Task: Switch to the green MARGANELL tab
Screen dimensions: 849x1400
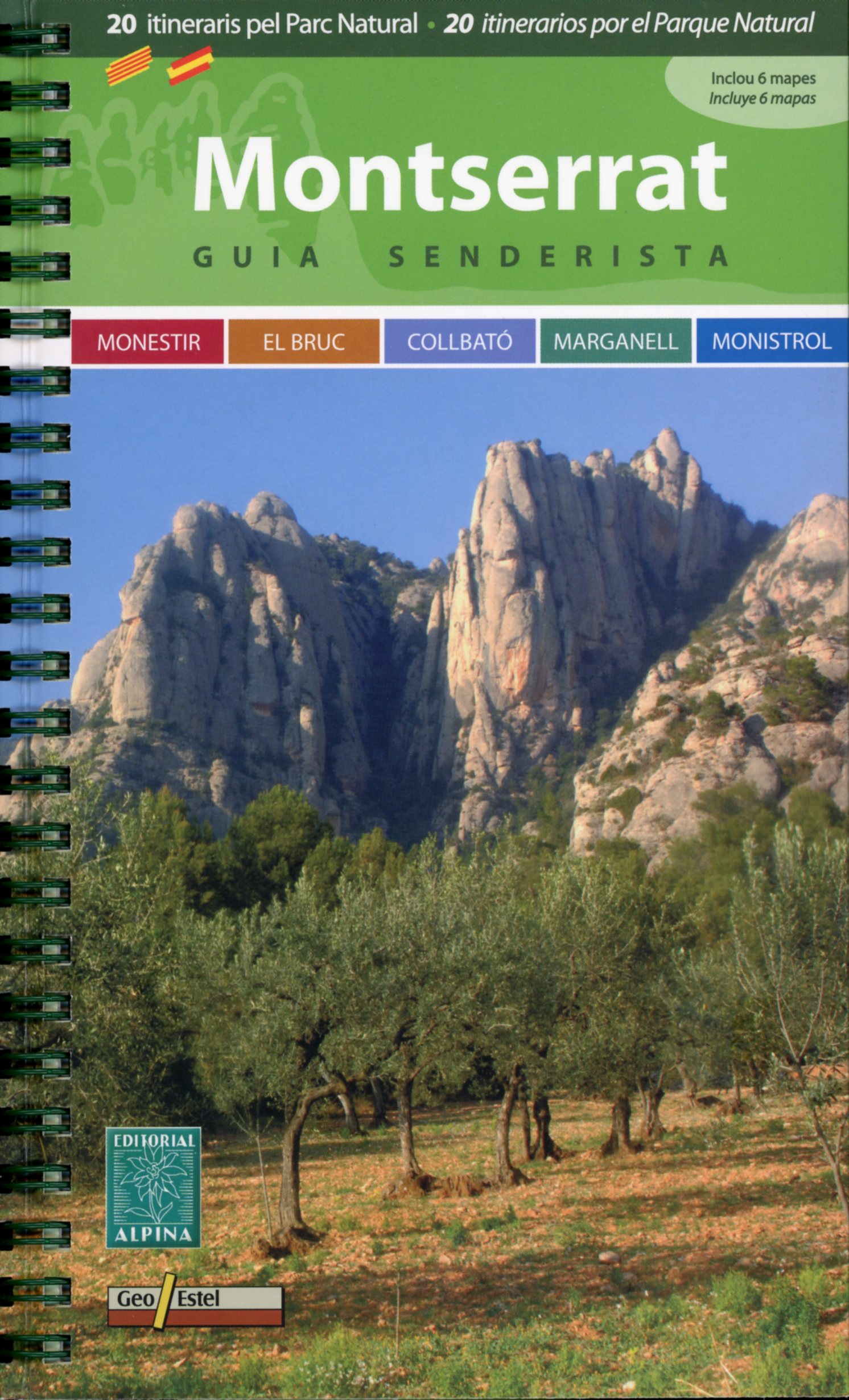Action: [616, 341]
